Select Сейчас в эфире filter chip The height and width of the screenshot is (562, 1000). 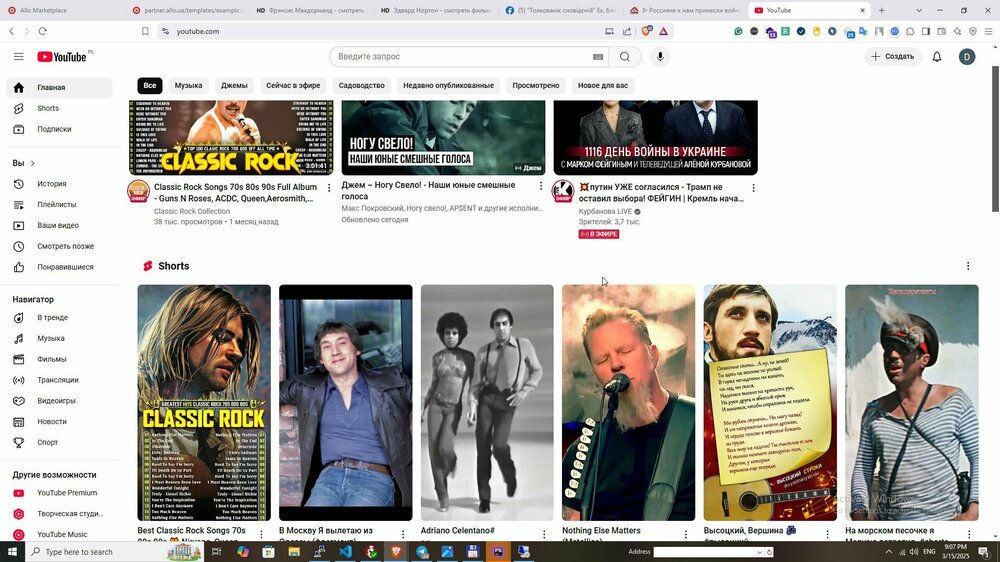(x=293, y=85)
